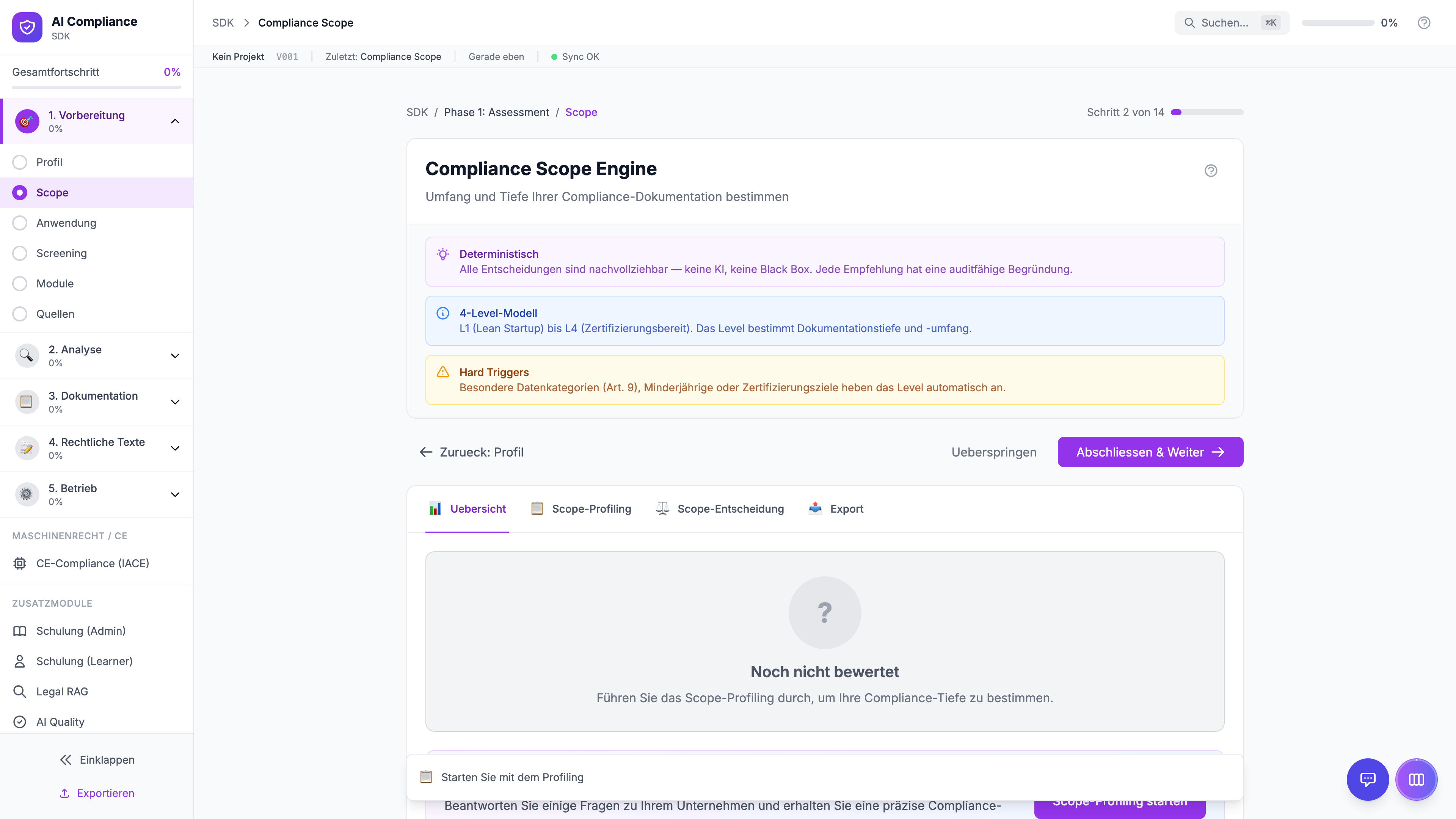
Task: Click help icon in Compliance Scope Engine card
Action: coord(1211,171)
